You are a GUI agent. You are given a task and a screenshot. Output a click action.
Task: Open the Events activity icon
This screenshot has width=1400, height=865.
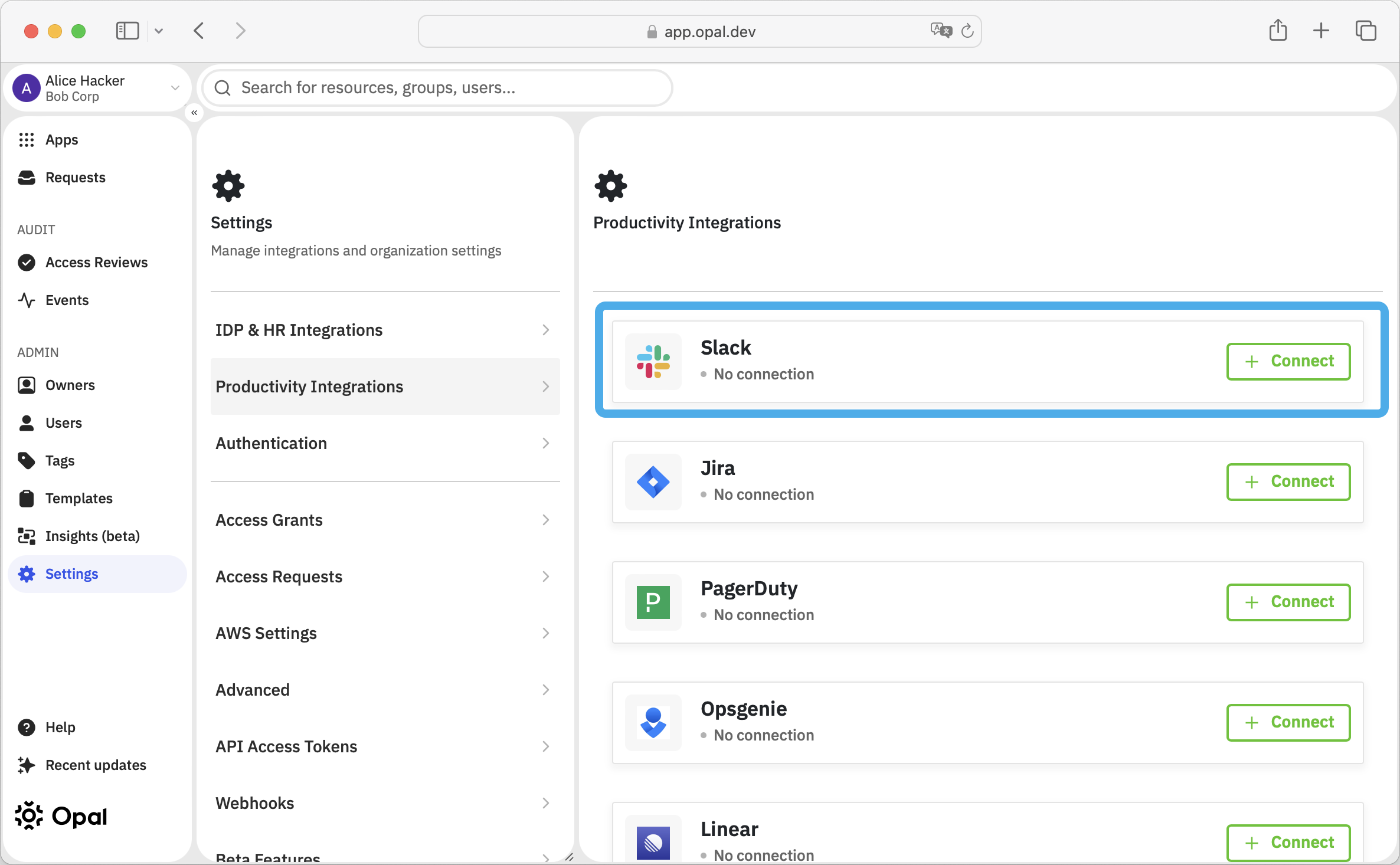[27, 300]
